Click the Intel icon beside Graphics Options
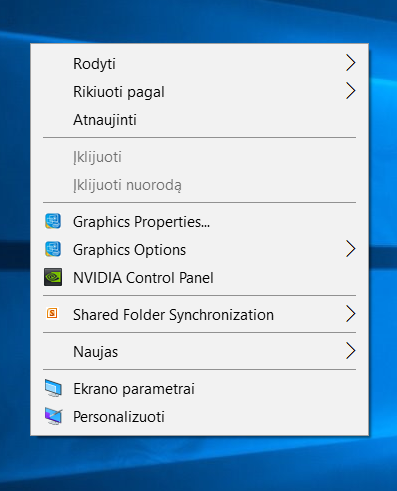397x491 pixels. [x=53, y=249]
